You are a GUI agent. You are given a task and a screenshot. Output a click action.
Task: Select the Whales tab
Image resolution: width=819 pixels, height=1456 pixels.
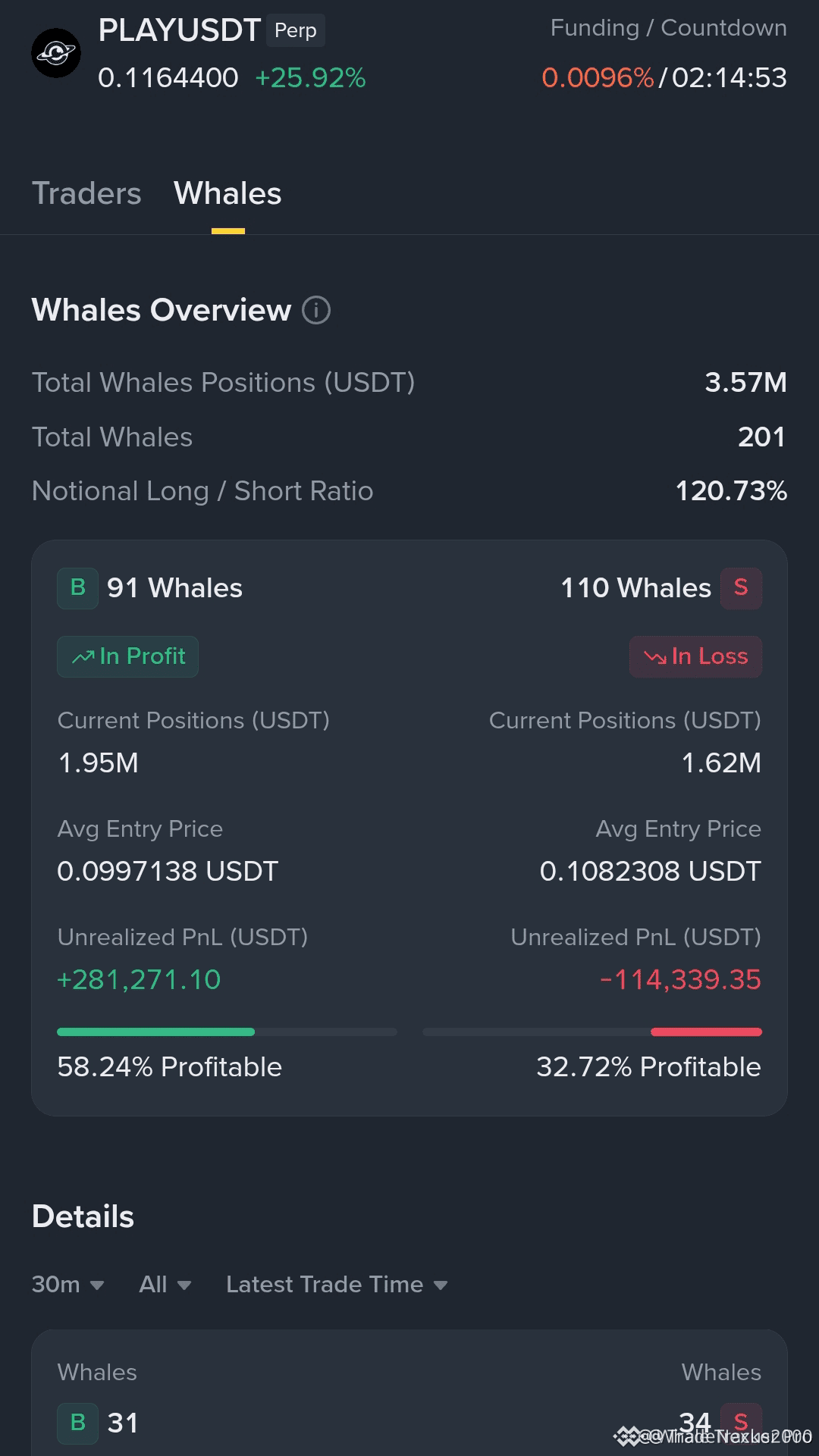click(227, 194)
